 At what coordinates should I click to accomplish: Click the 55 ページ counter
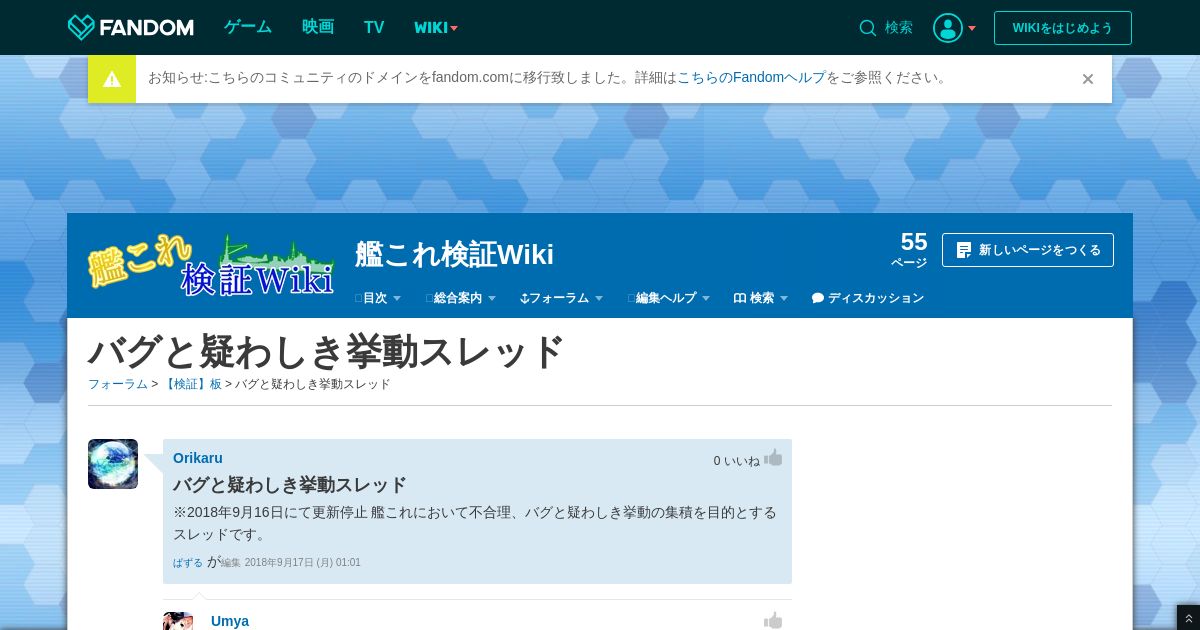pos(910,250)
